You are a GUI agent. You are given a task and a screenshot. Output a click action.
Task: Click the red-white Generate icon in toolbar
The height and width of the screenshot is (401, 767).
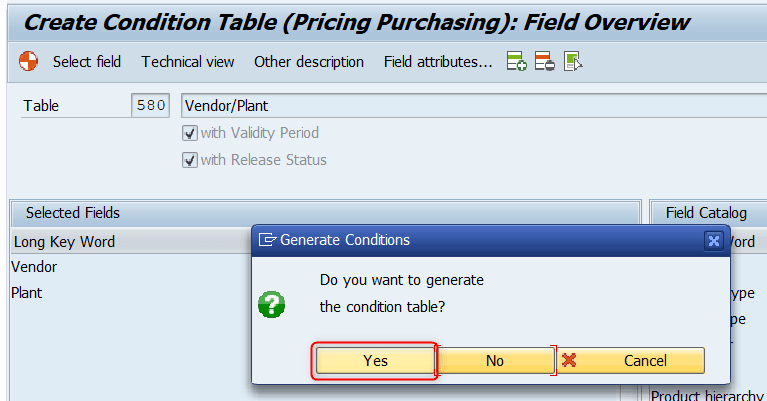tap(28, 62)
